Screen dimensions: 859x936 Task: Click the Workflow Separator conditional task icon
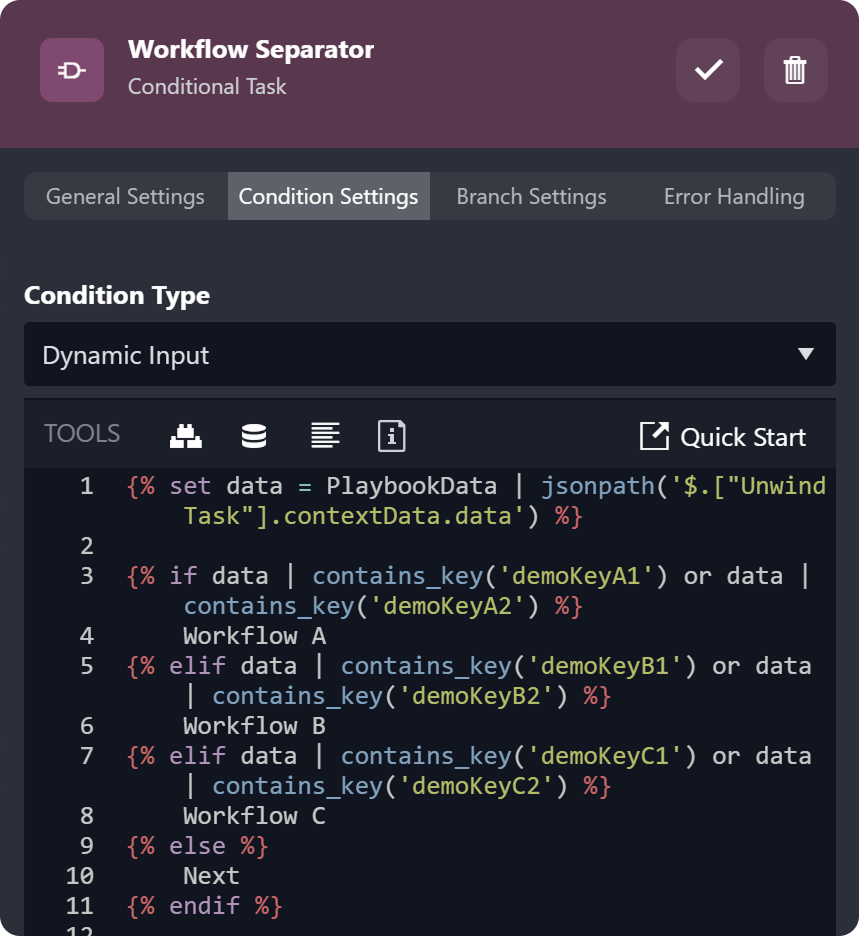(x=72, y=70)
